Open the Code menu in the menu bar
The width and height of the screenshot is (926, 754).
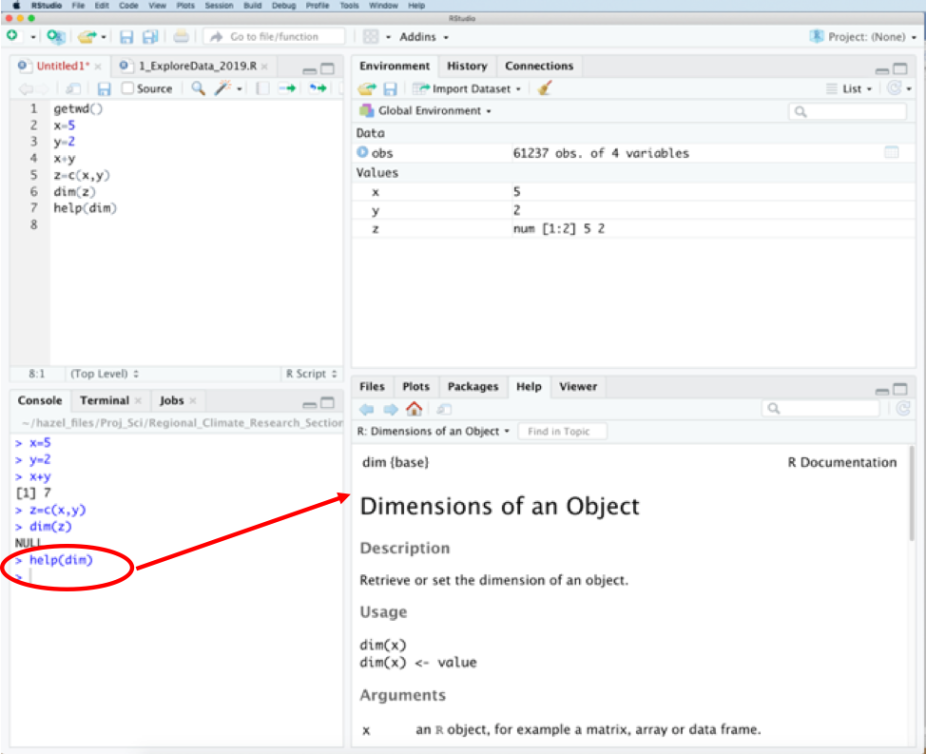[128, 5]
